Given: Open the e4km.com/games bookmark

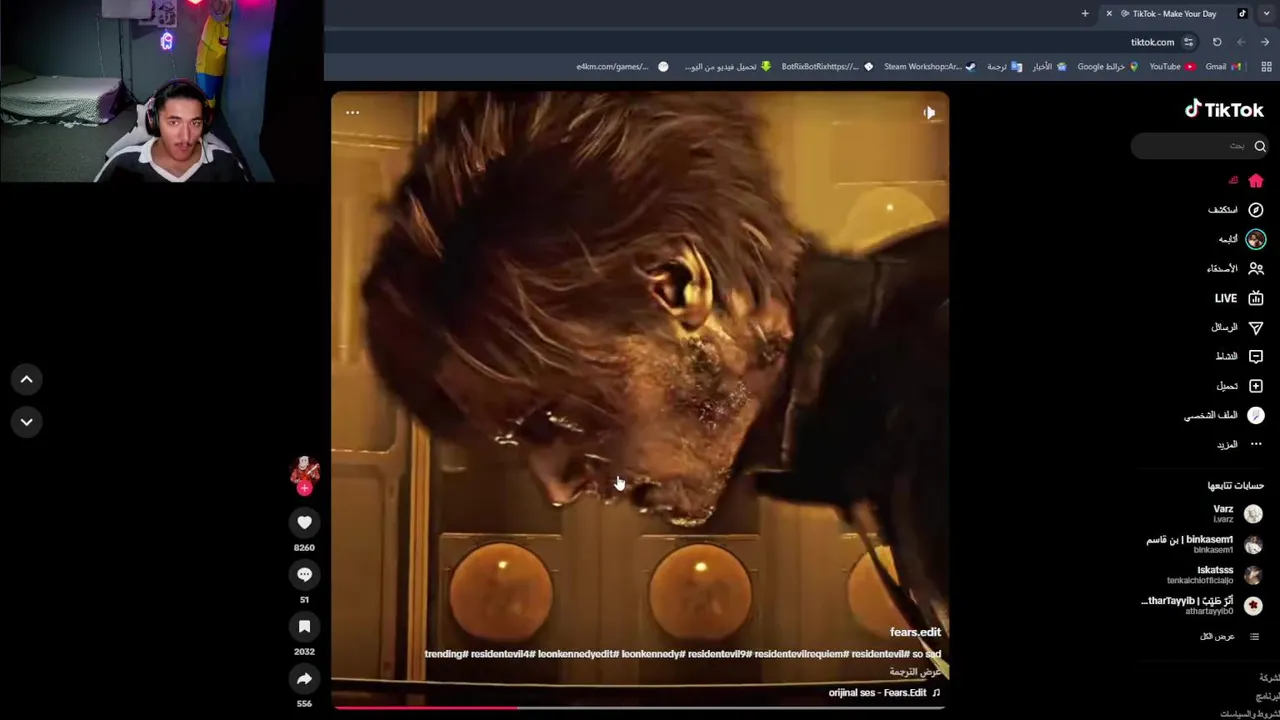Looking at the screenshot, I should click(x=622, y=67).
